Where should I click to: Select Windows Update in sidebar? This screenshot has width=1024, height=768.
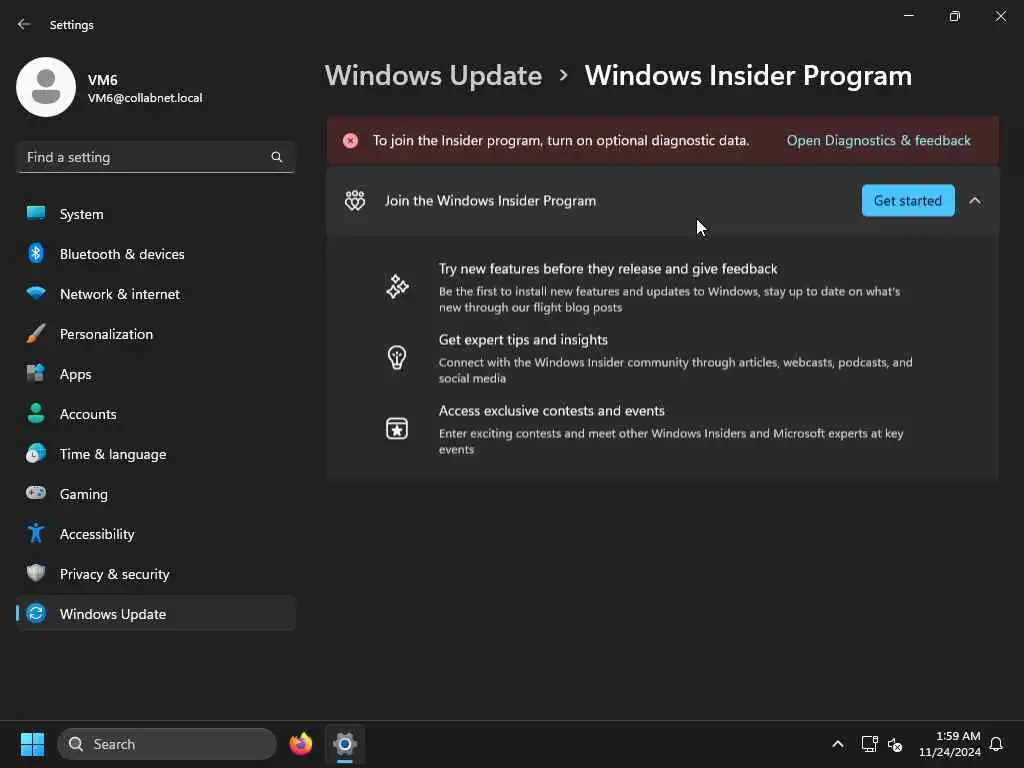[x=155, y=614]
